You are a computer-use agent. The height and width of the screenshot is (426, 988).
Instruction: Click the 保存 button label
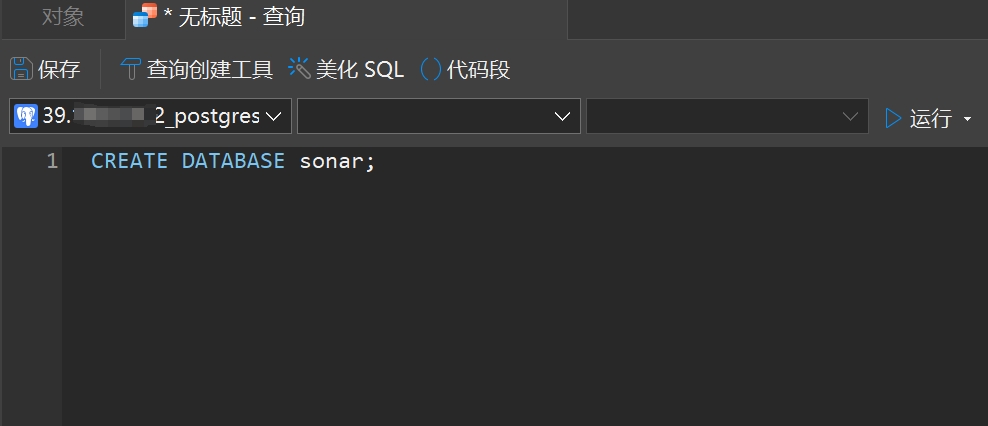[x=59, y=69]
